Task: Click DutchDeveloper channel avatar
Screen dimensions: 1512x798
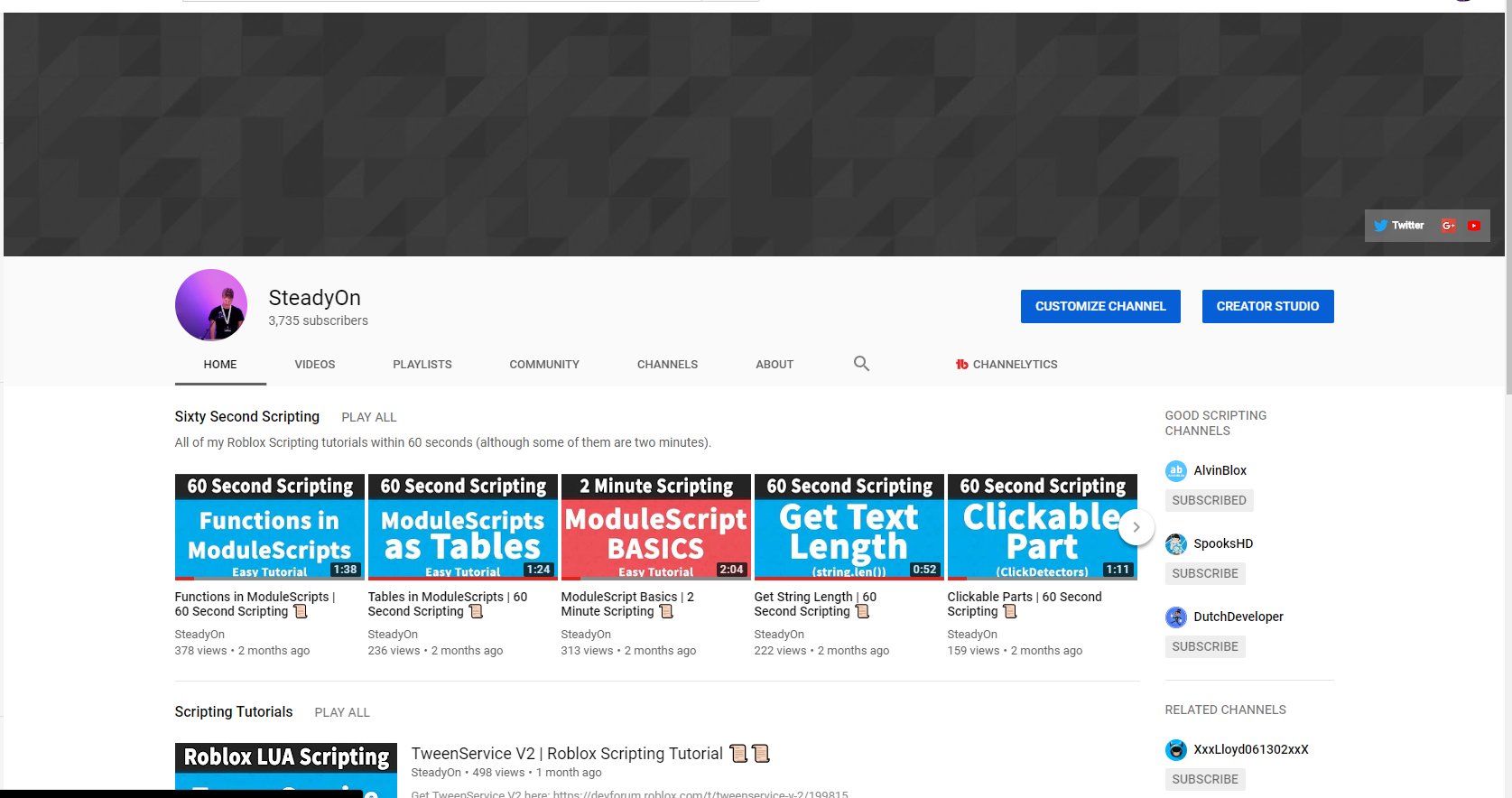Action: (1175, 617)
